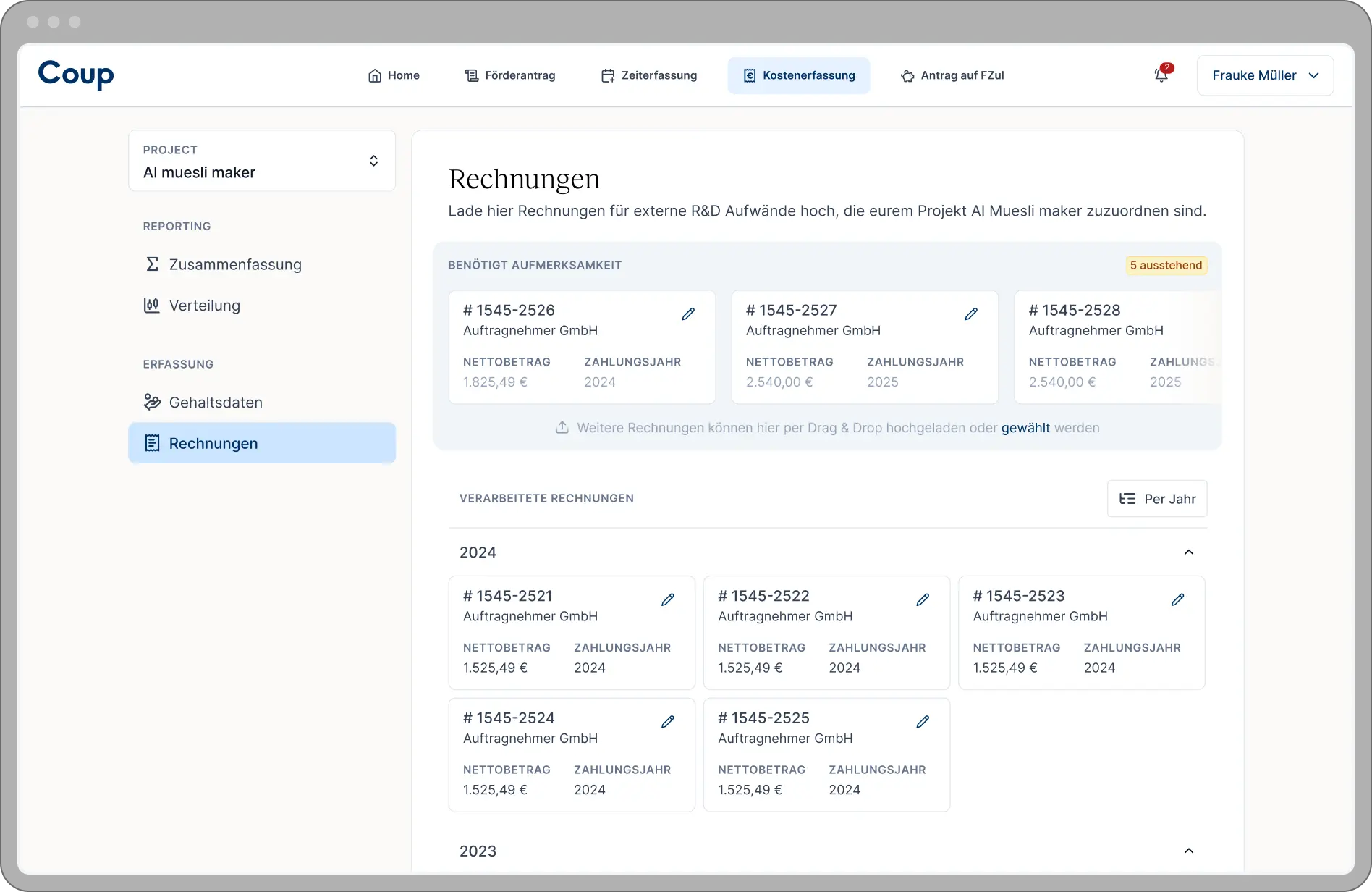1372x892 pixels.
Task: Open the Project selector AI muesli maker
Action: (262, 161)
